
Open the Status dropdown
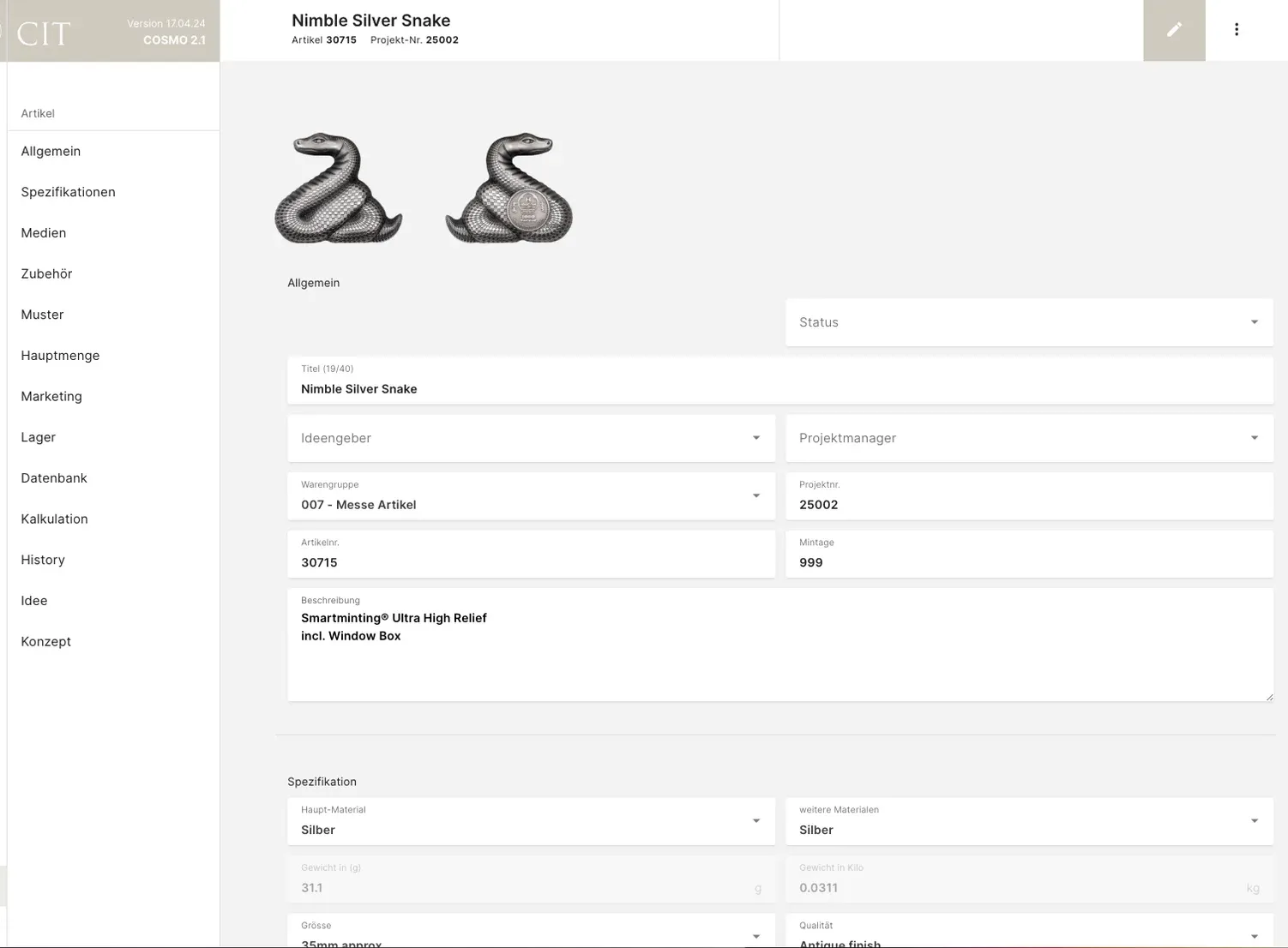pyautogui.click(x=1029, y=322)
